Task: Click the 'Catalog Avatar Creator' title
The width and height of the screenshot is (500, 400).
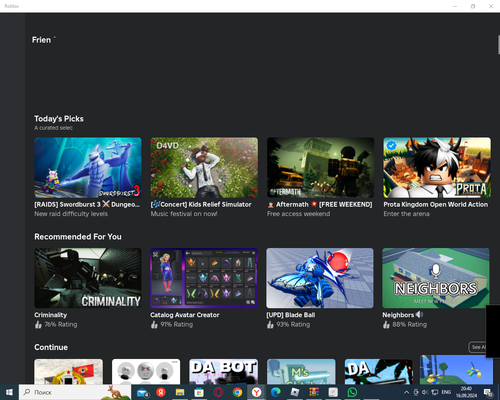Action: pyautogui.click(x=185, y=315)
